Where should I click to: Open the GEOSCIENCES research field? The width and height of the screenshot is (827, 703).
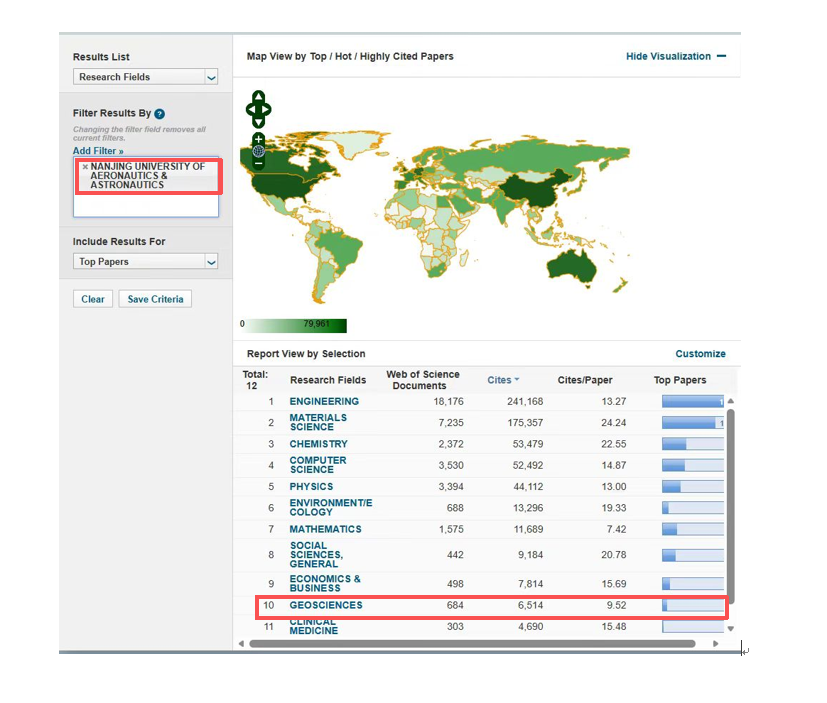[x=326, y=605]
